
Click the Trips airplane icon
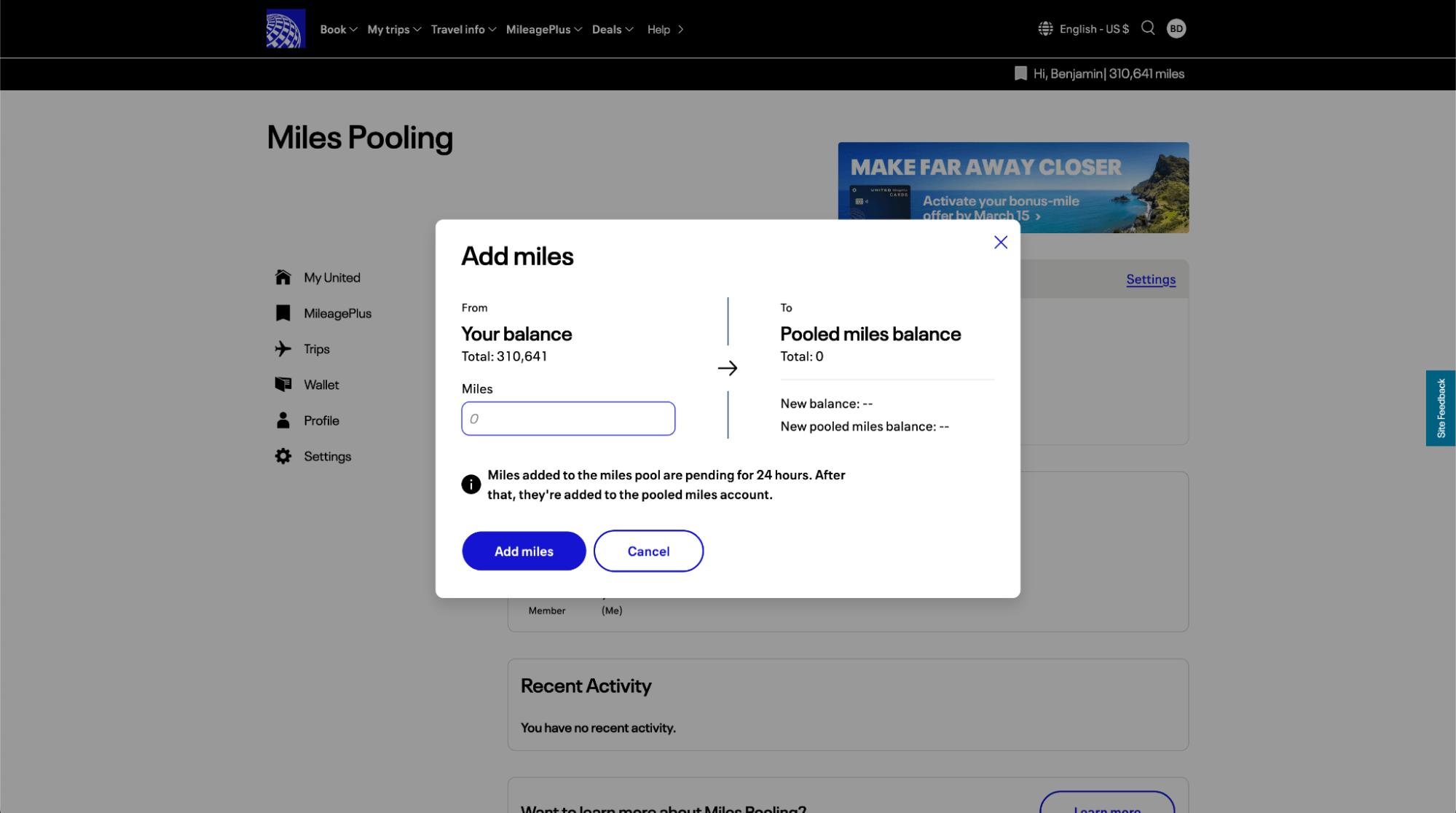[x=283, y=349]
